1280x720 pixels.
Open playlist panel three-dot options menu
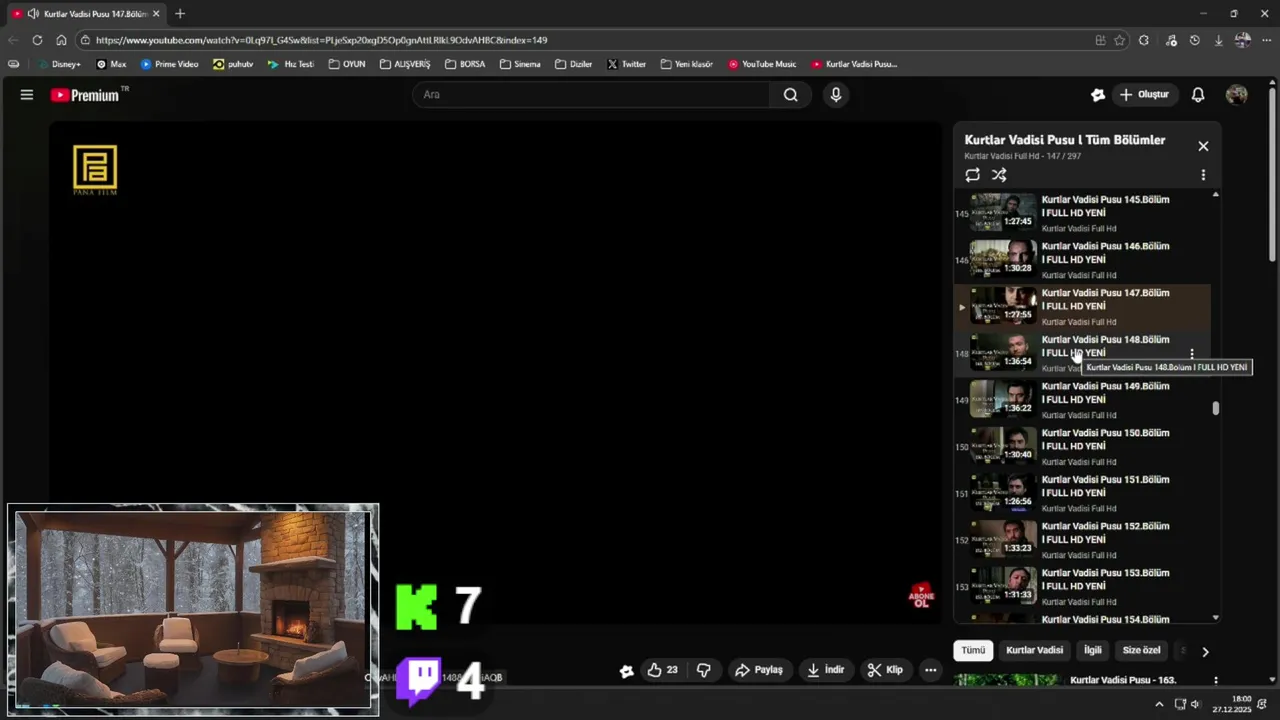[1203, 175]
